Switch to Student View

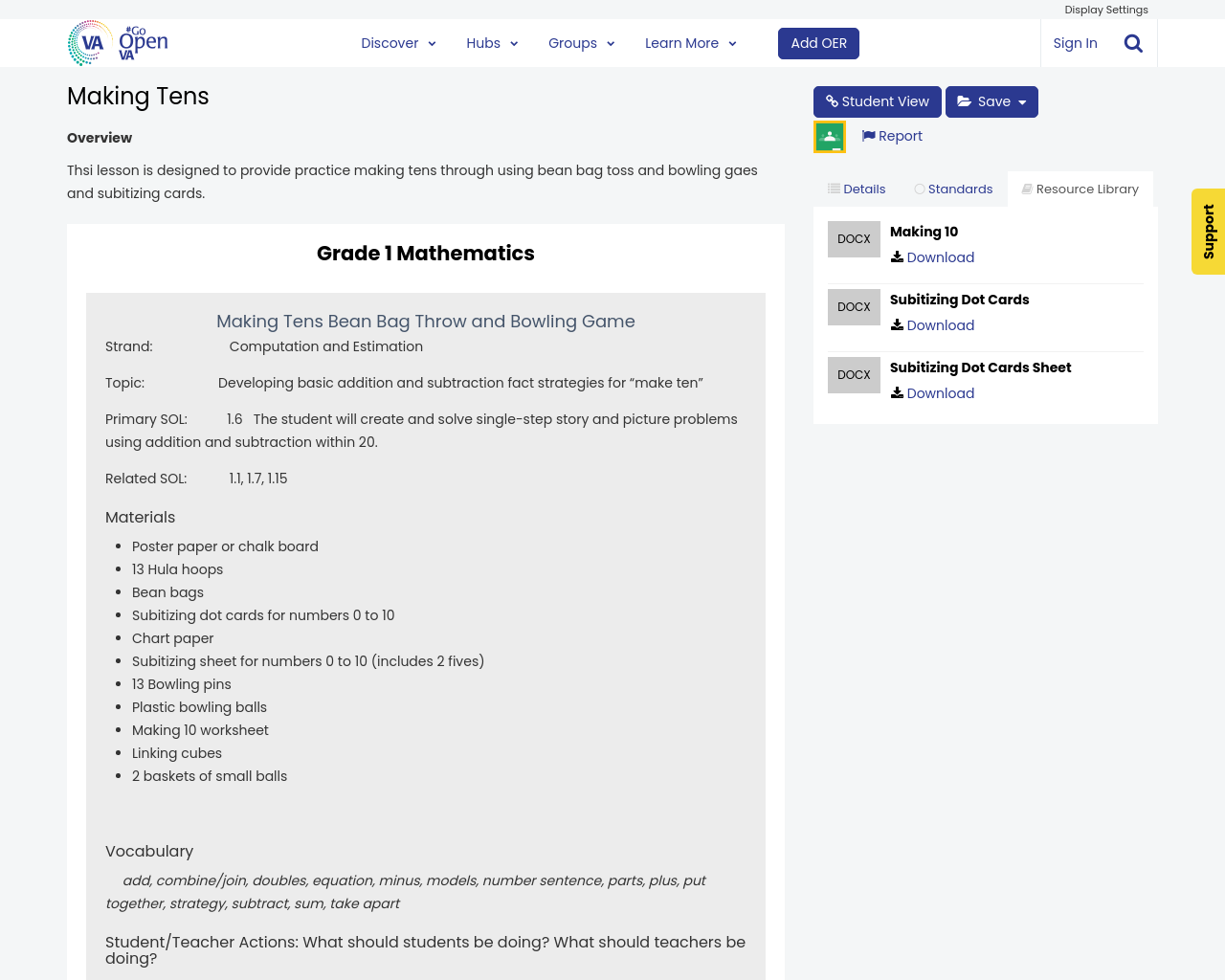click(x=877, y=101)
